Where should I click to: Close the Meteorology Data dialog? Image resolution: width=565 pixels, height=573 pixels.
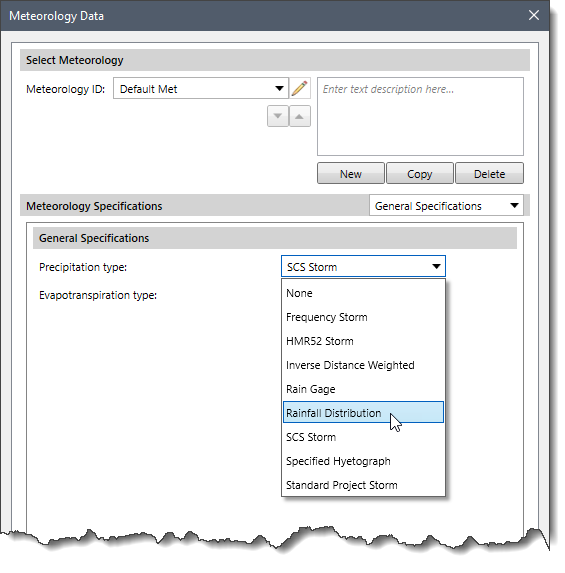coord(534,15)
